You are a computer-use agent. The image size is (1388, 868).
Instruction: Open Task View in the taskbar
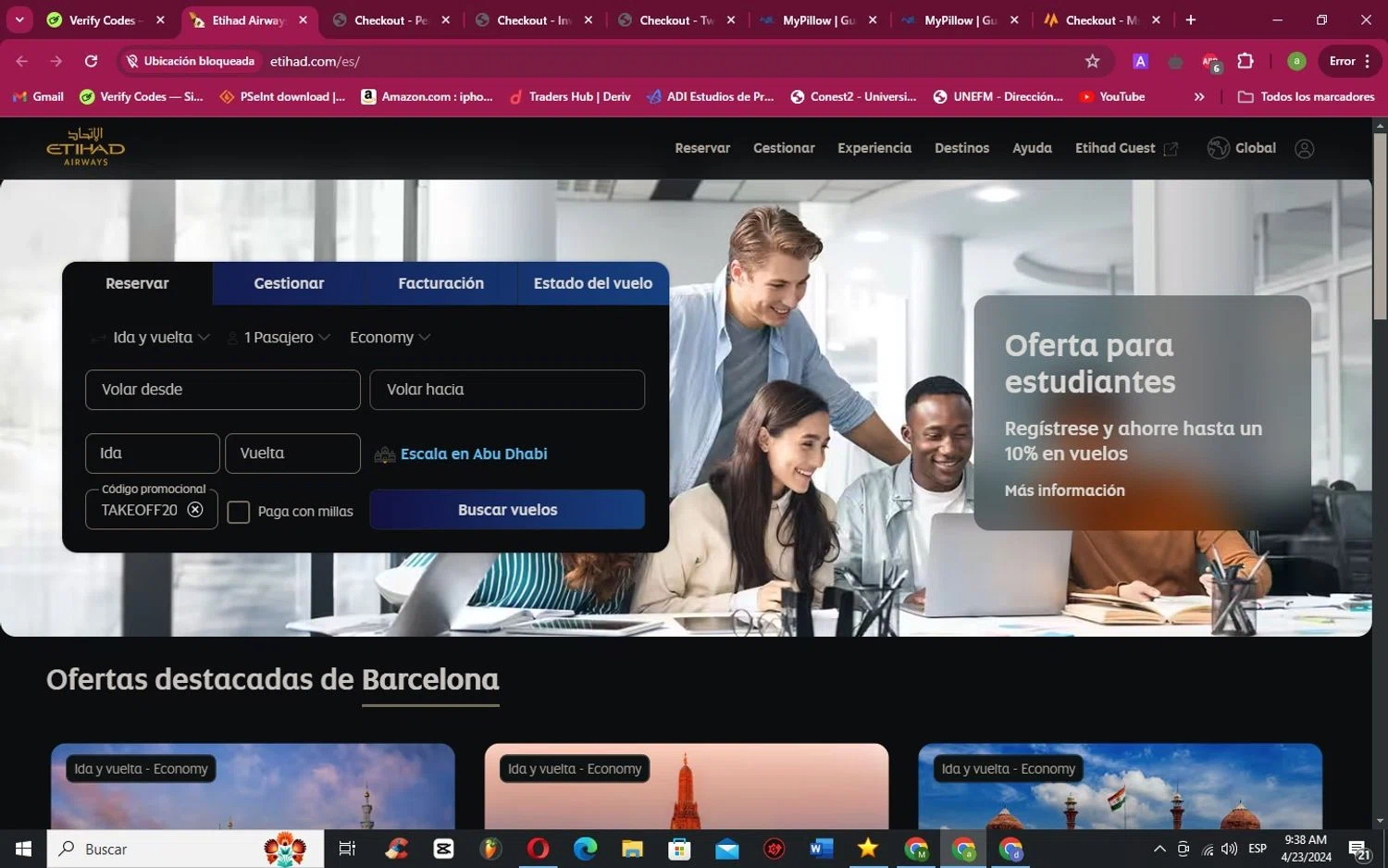(347, 849)
